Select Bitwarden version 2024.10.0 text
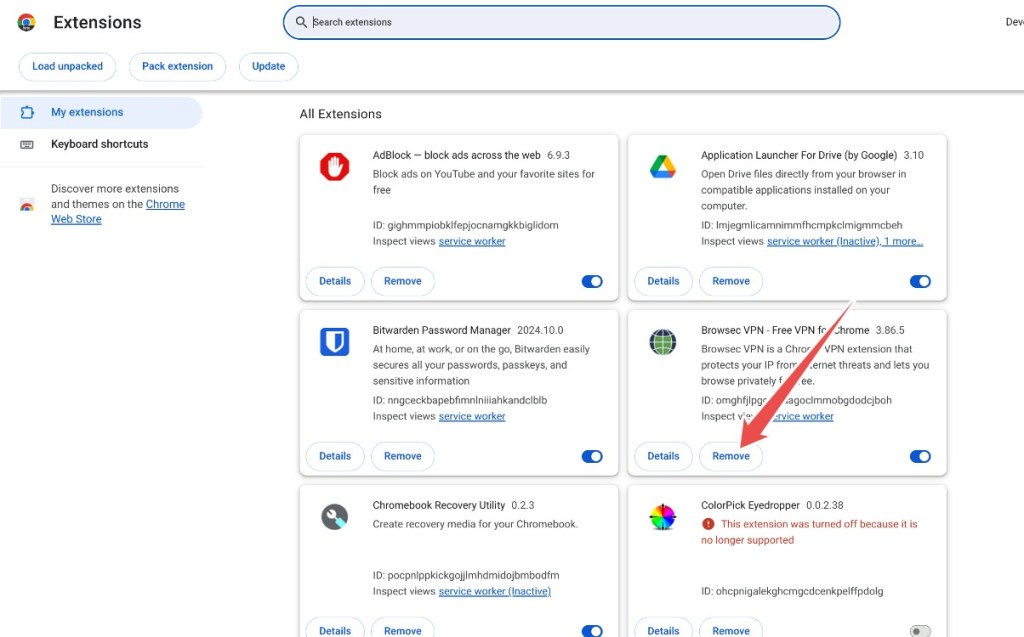 540,331
